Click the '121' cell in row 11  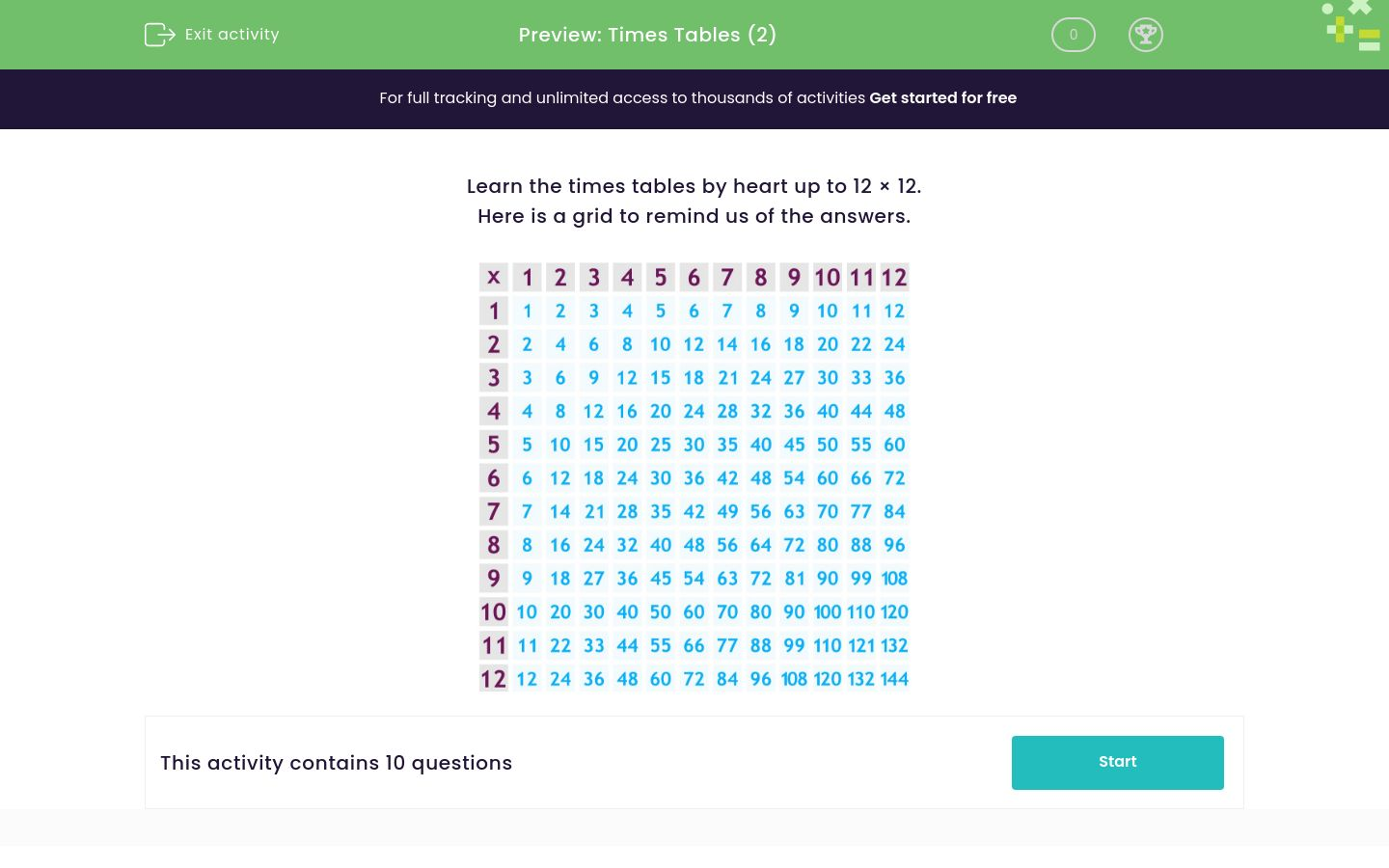click(861, 645)
